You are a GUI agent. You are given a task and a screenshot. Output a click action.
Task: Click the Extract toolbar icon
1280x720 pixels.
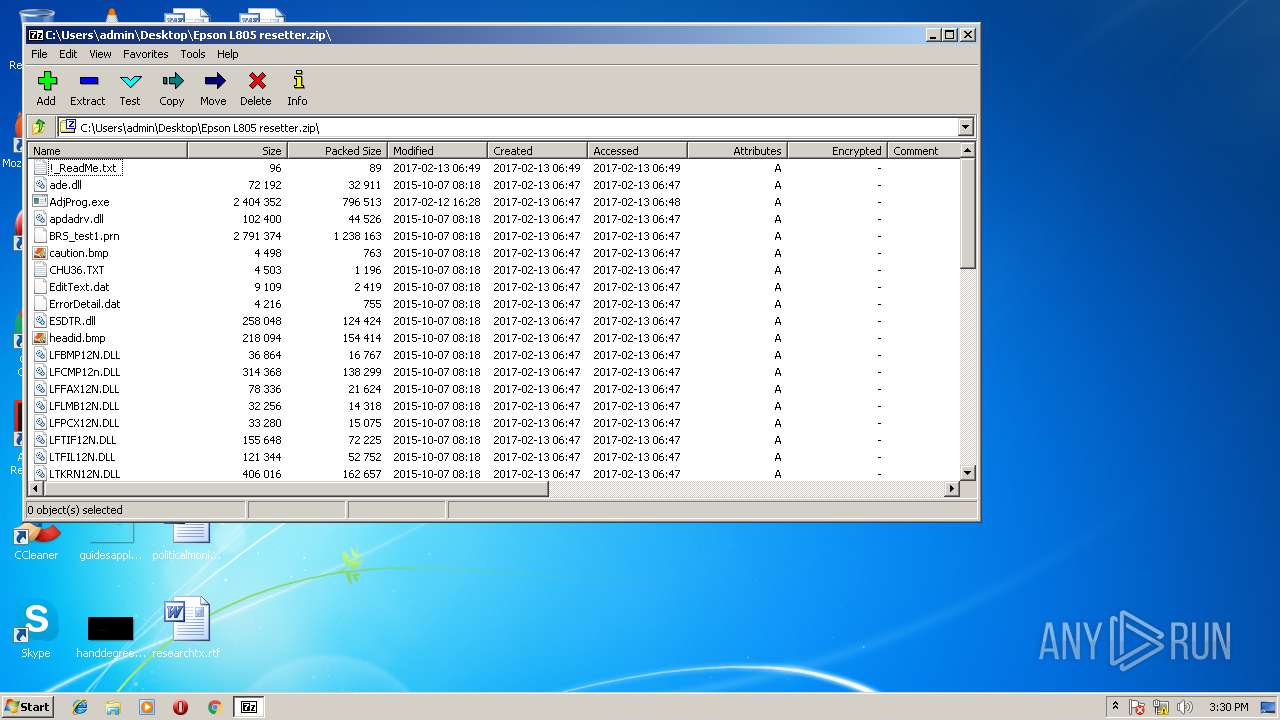(88, 82)
